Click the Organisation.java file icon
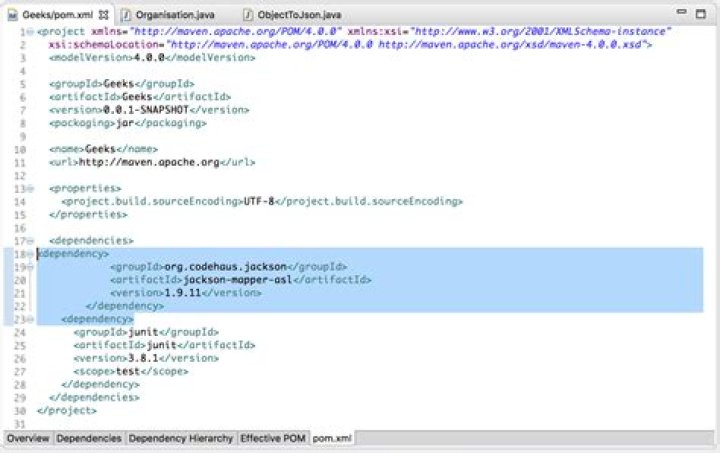The image size is (720, 453). tap(125, 15)
